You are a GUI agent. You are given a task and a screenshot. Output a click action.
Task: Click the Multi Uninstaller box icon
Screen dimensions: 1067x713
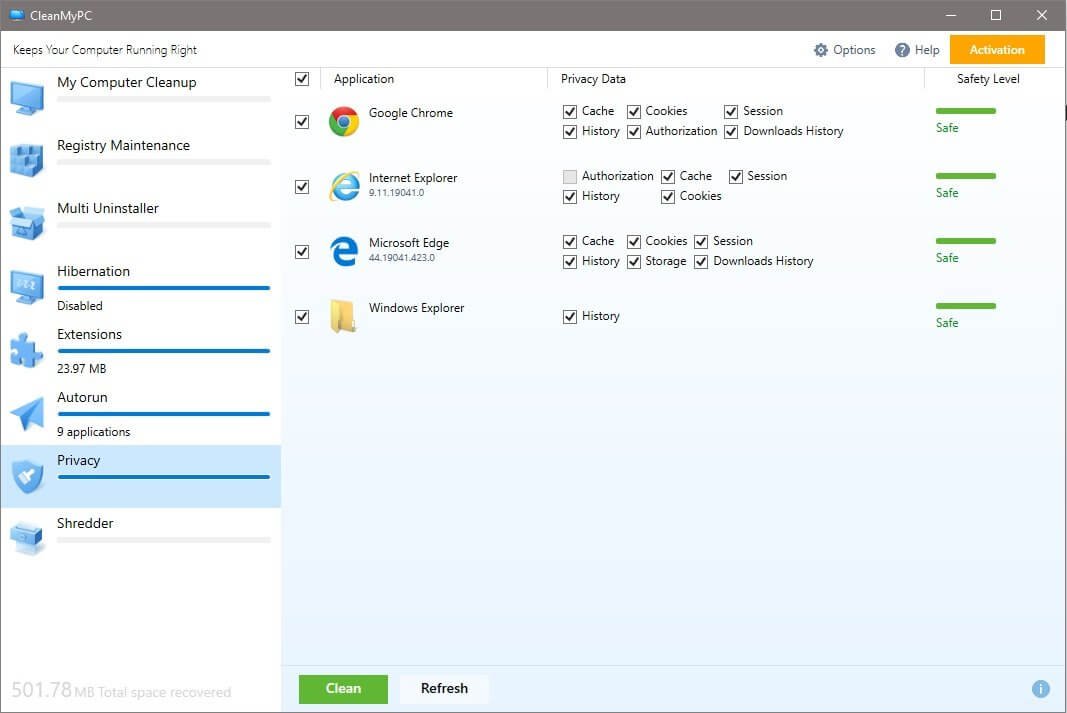click(x=27, y=223)
